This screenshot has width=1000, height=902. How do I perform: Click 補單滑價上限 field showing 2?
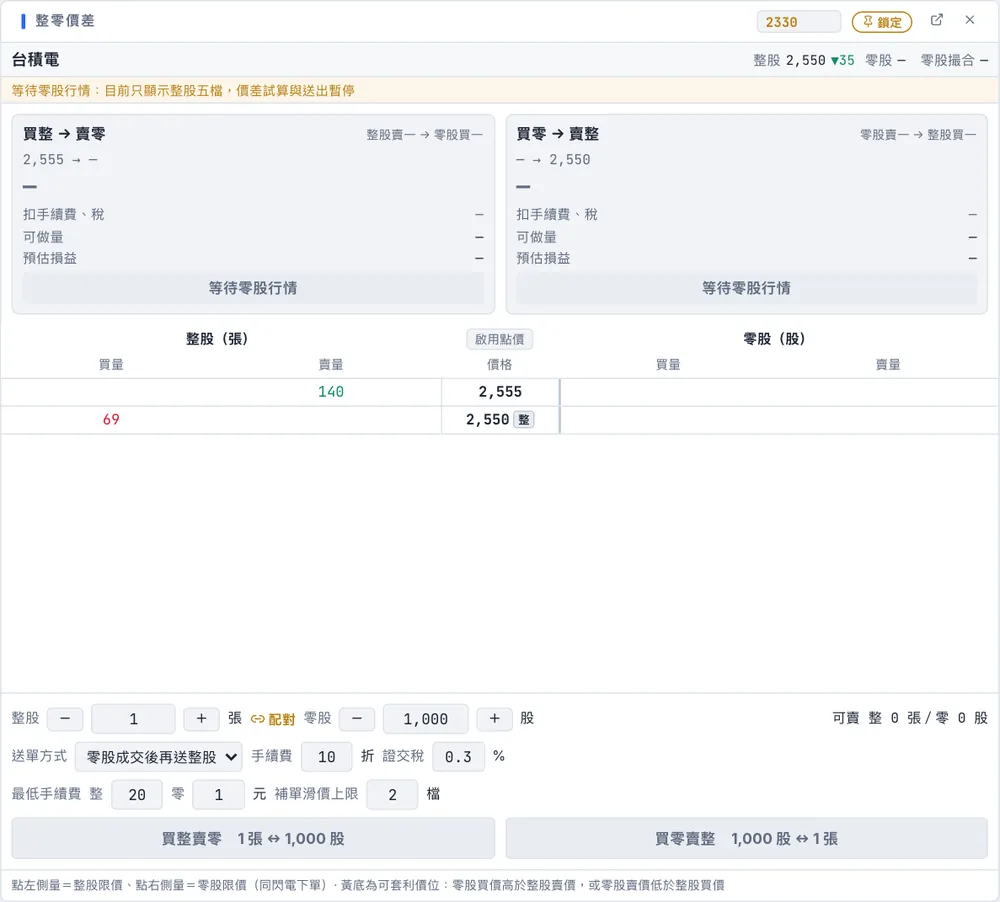point(392,794)
